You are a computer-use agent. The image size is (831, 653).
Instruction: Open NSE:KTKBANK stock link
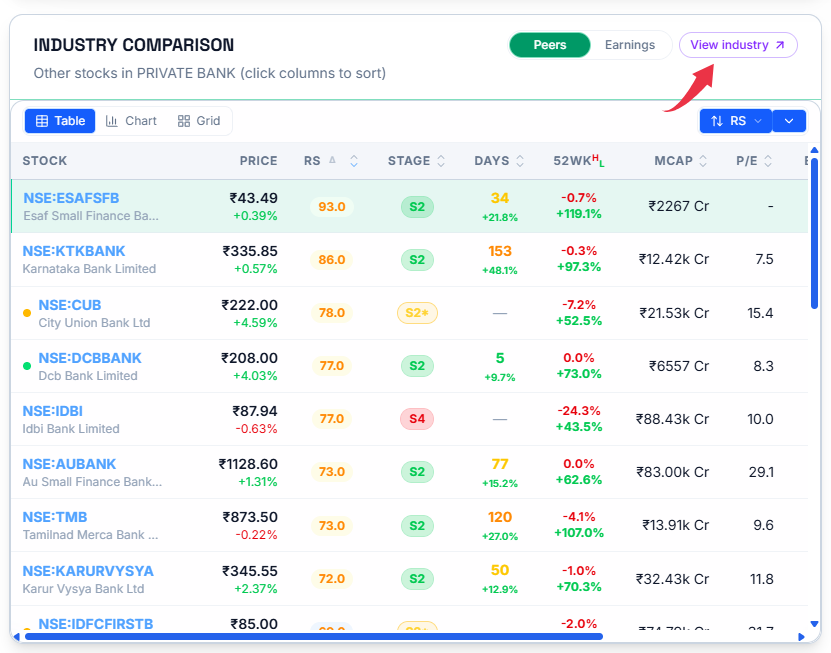(x=74, y=251)
